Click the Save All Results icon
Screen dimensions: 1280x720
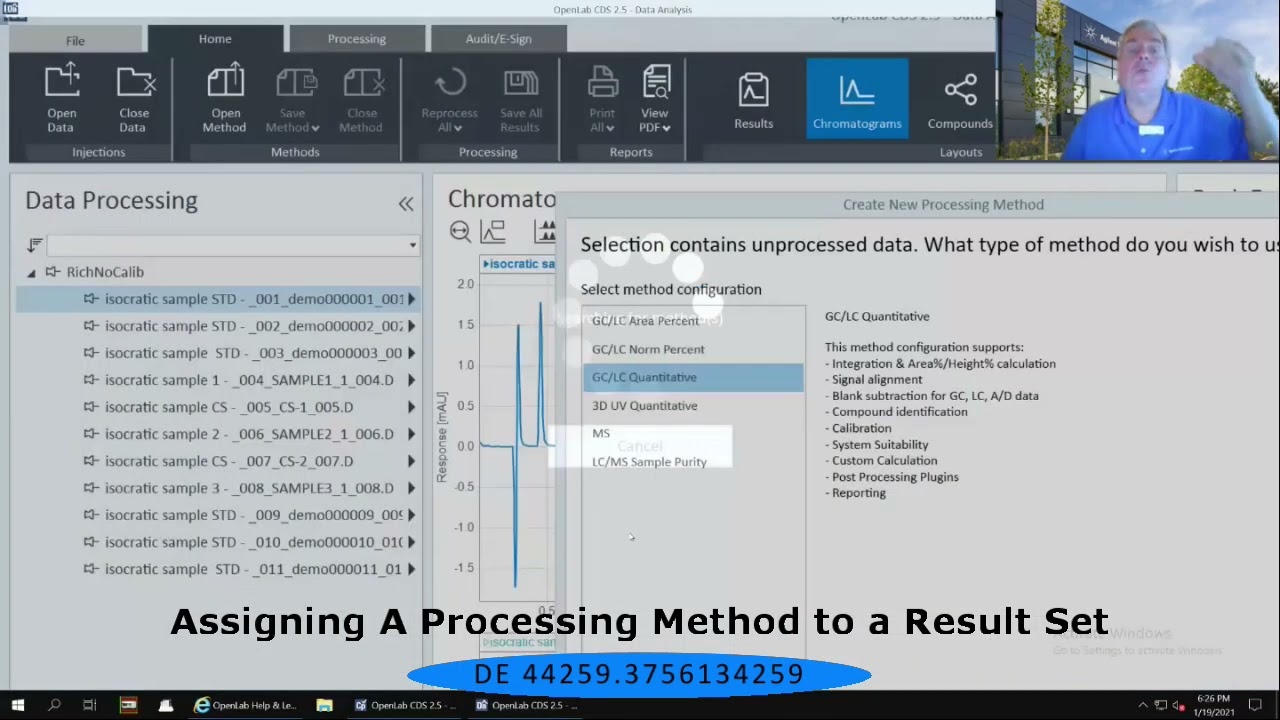520,98
